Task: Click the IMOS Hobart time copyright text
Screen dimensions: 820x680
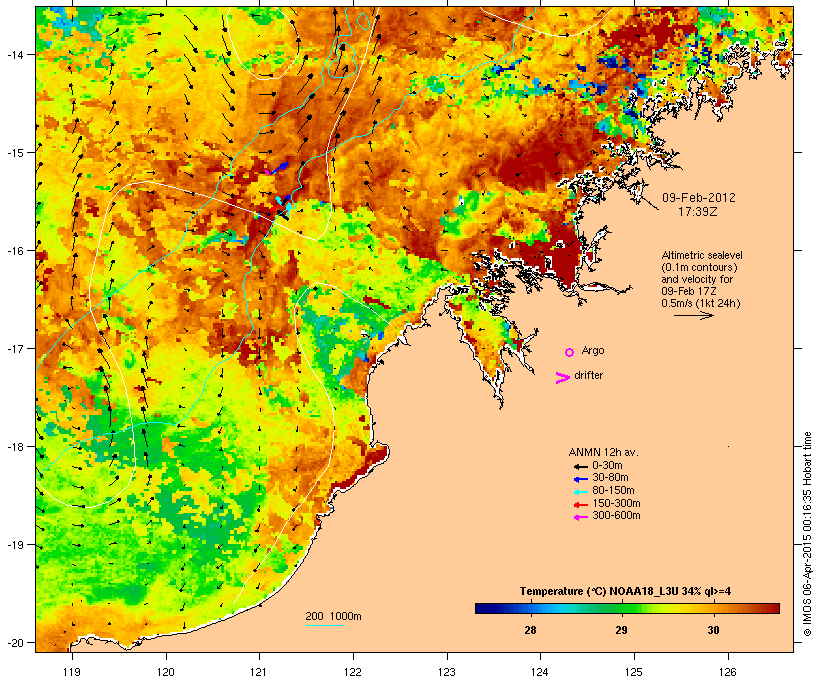Action: (x=807, y=534)
